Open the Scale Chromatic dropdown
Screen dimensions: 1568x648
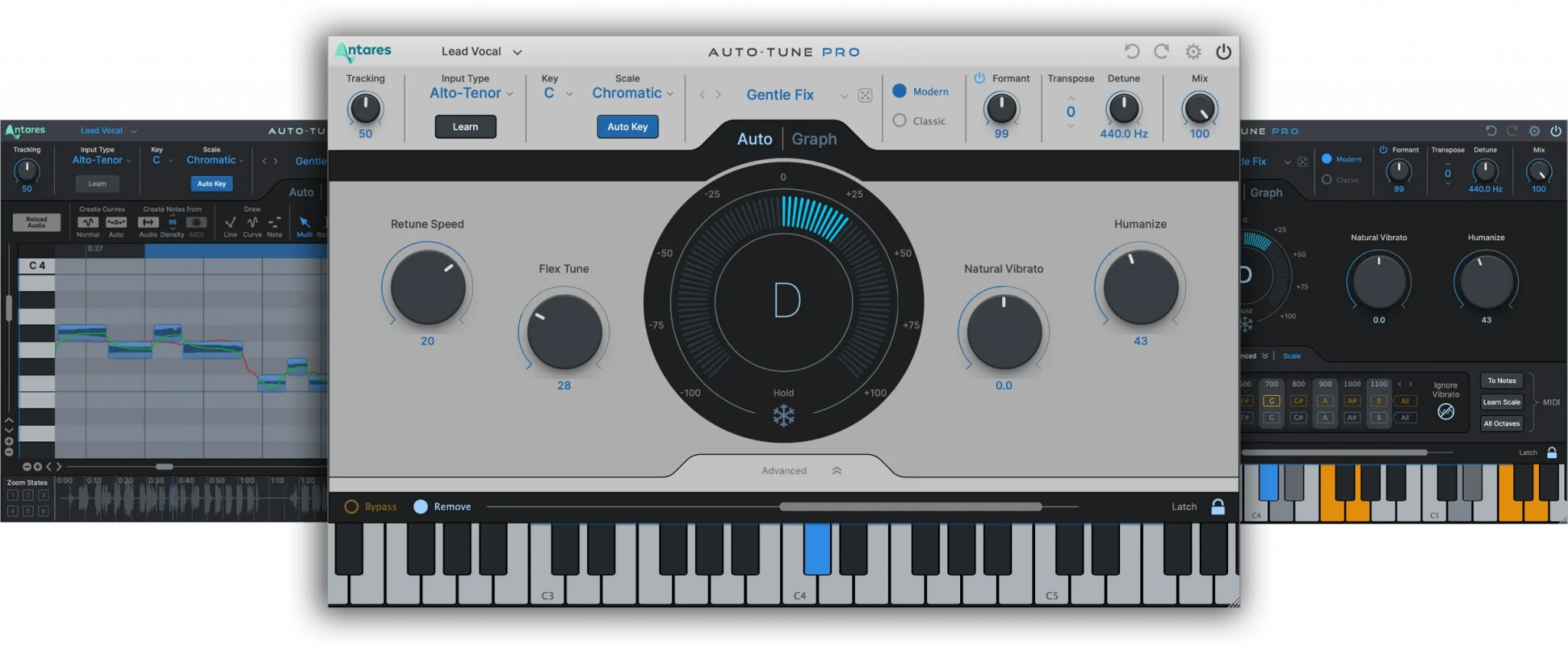pyautogui.click(x=632, y=93)
